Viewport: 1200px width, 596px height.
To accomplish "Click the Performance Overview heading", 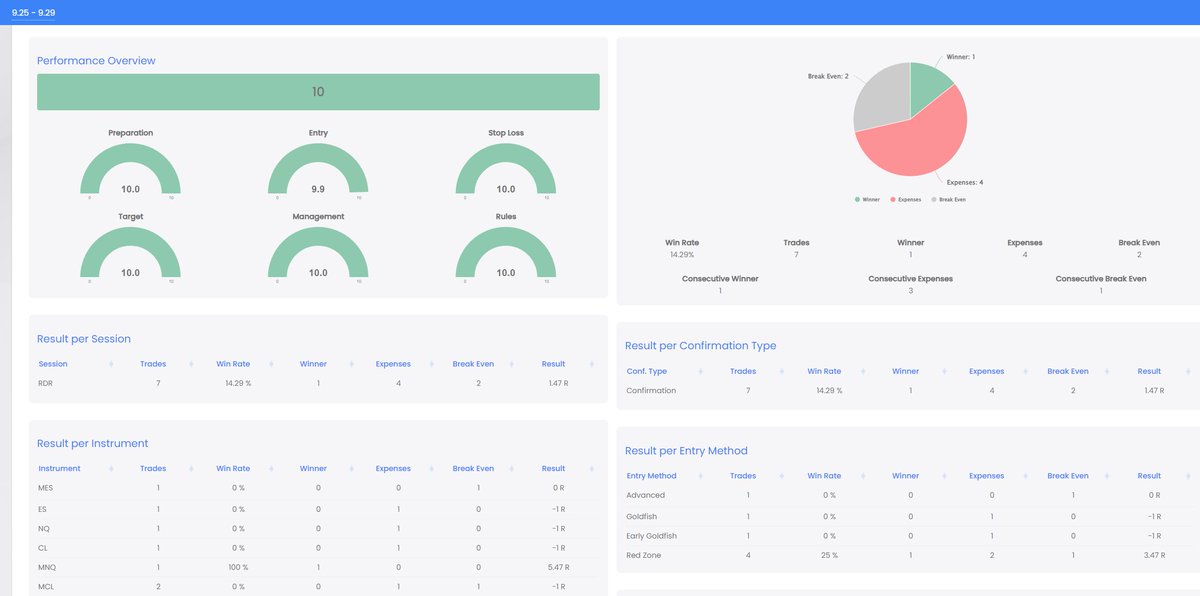I will [x=96, y=60].
